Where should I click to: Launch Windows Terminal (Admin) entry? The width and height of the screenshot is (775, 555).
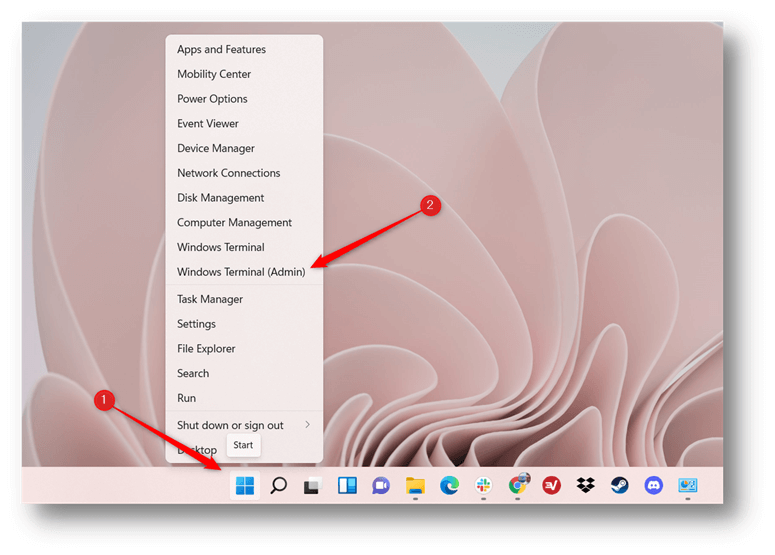[x=244, y=272]
